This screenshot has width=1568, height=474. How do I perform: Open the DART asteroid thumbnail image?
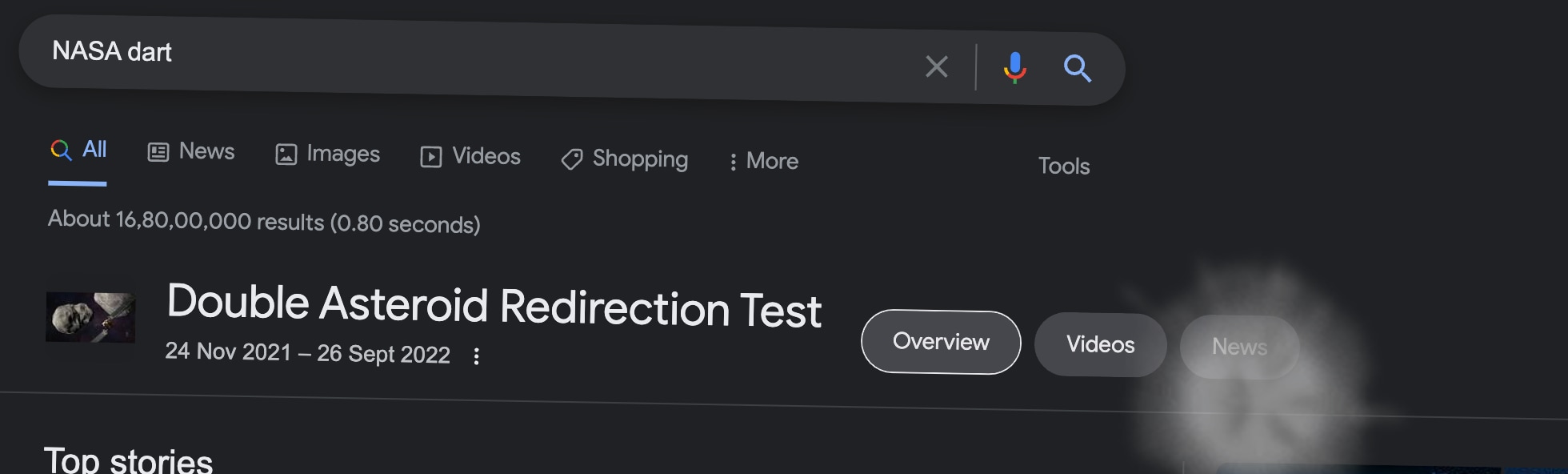[90, 318]
